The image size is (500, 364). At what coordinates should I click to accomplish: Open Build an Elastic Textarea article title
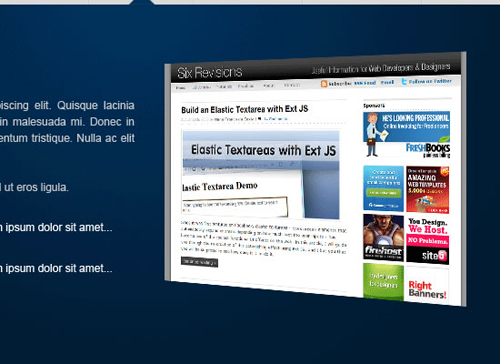pos(245,109)
